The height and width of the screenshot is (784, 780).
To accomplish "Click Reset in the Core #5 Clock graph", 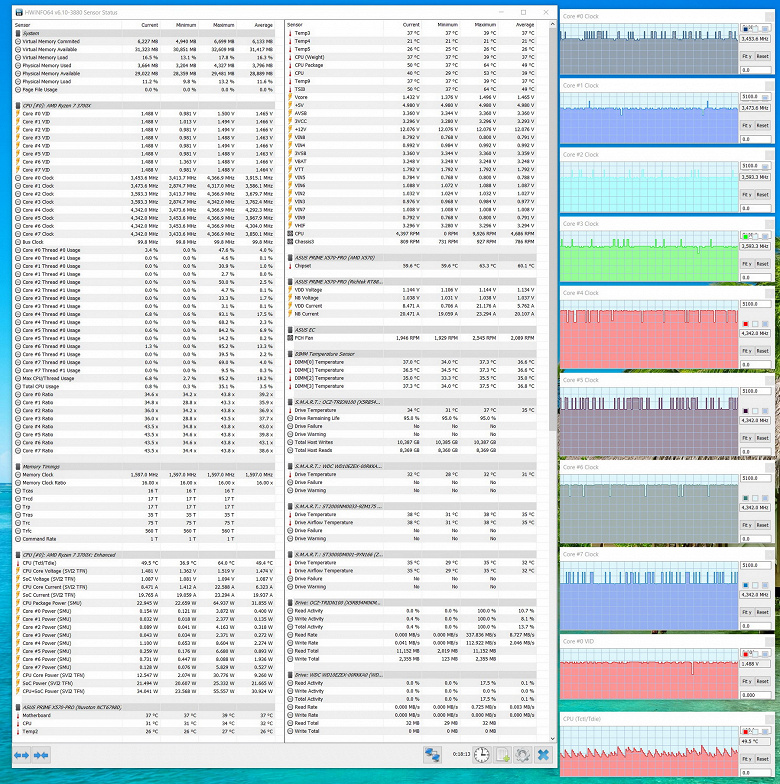I will tap(762, 438).
